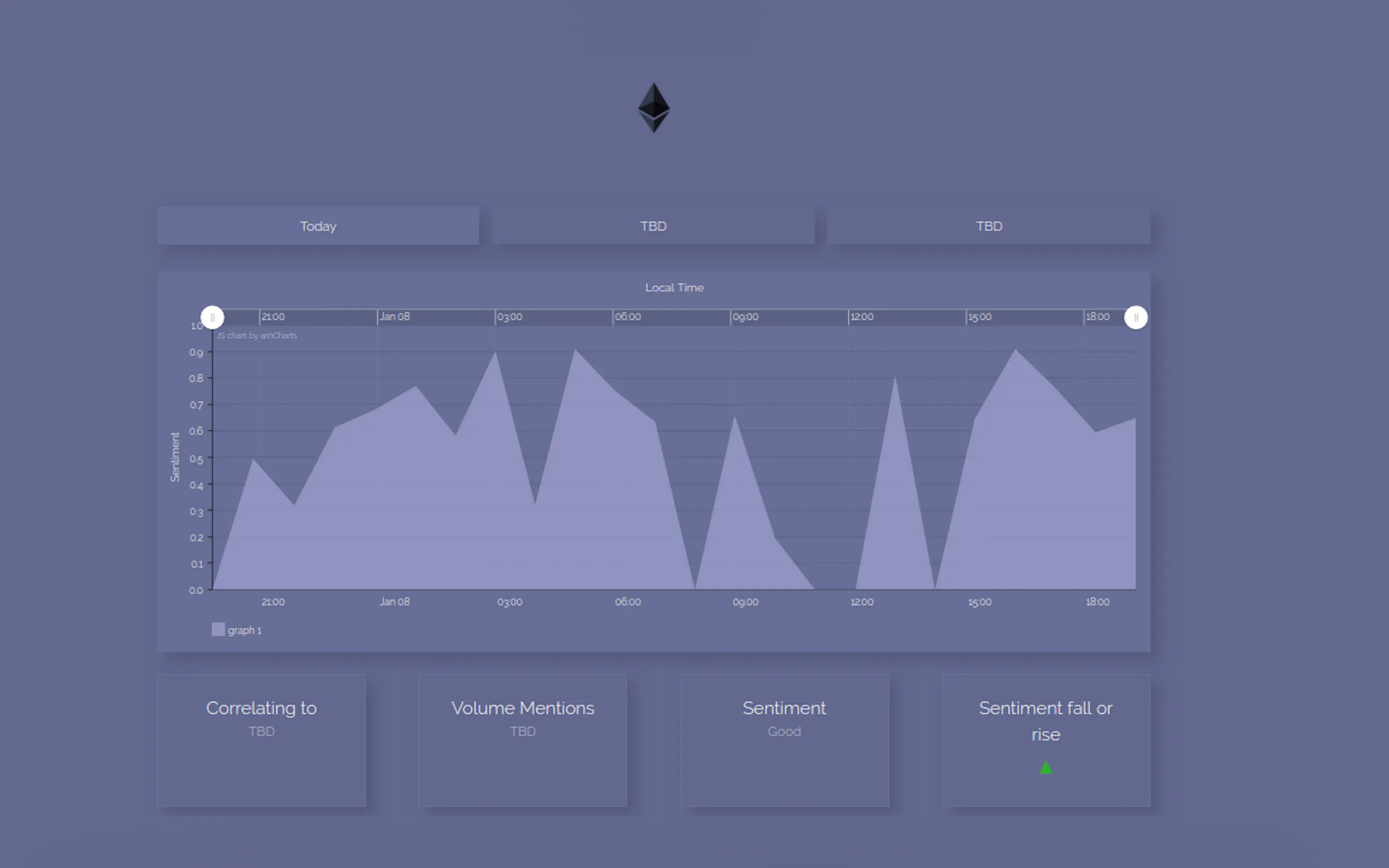The width and height of the screenshot is (1389, 868).
Task: Click the graph 1 legend label
Action: [244, 630]
